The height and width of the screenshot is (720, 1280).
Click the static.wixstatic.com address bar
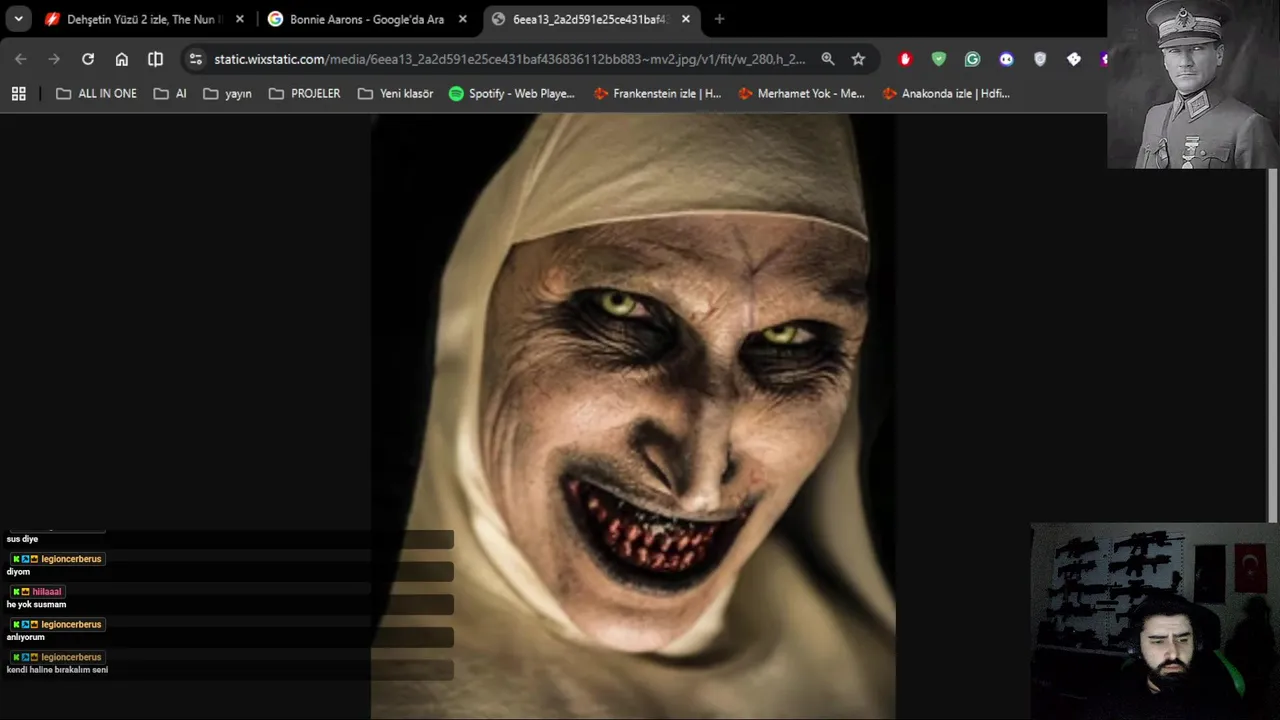point(509,59)
